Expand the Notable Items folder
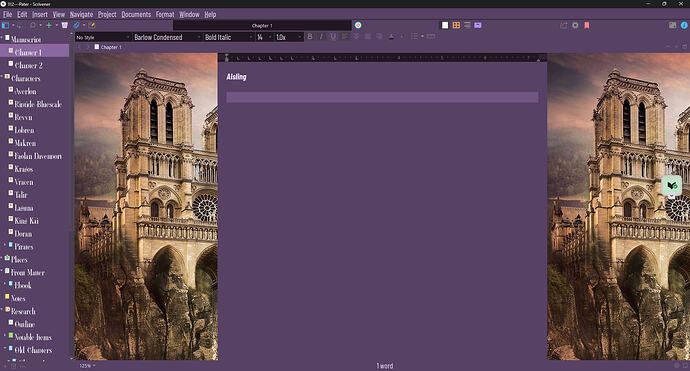Screen dimensions: 690x371 coord(5,335)
